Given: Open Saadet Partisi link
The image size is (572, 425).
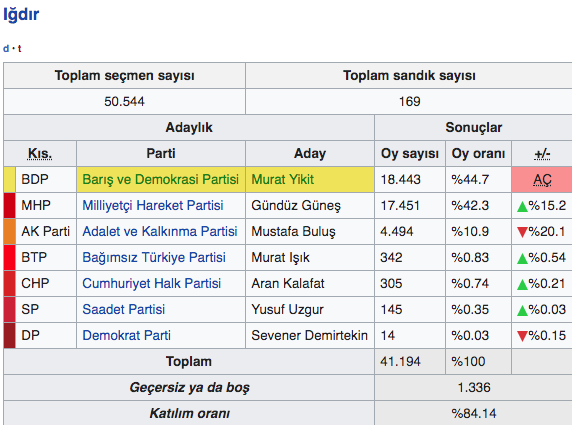Looking at the screenshot, I should [124, 309].
